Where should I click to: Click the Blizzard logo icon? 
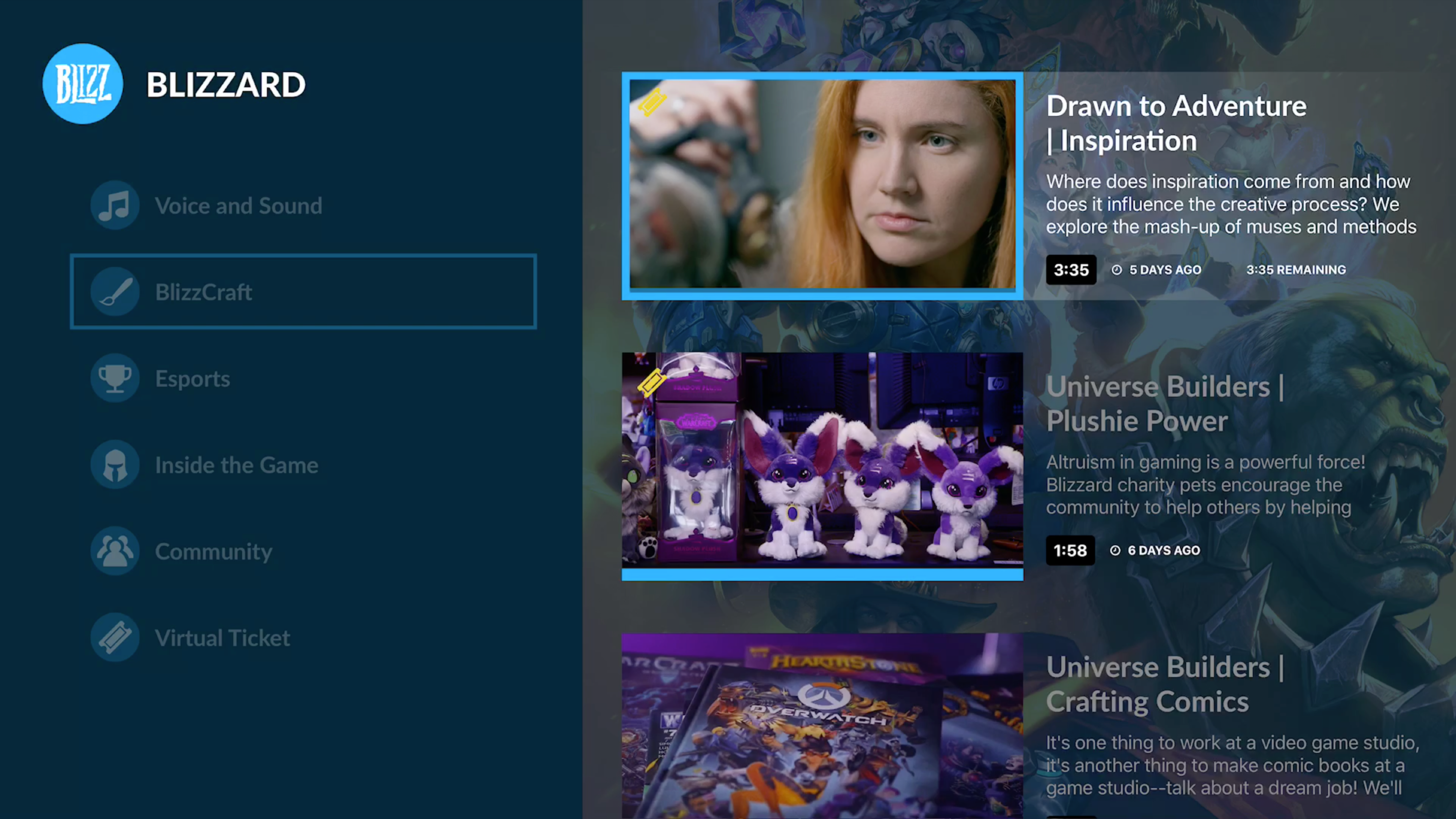(x=83, y=84)
